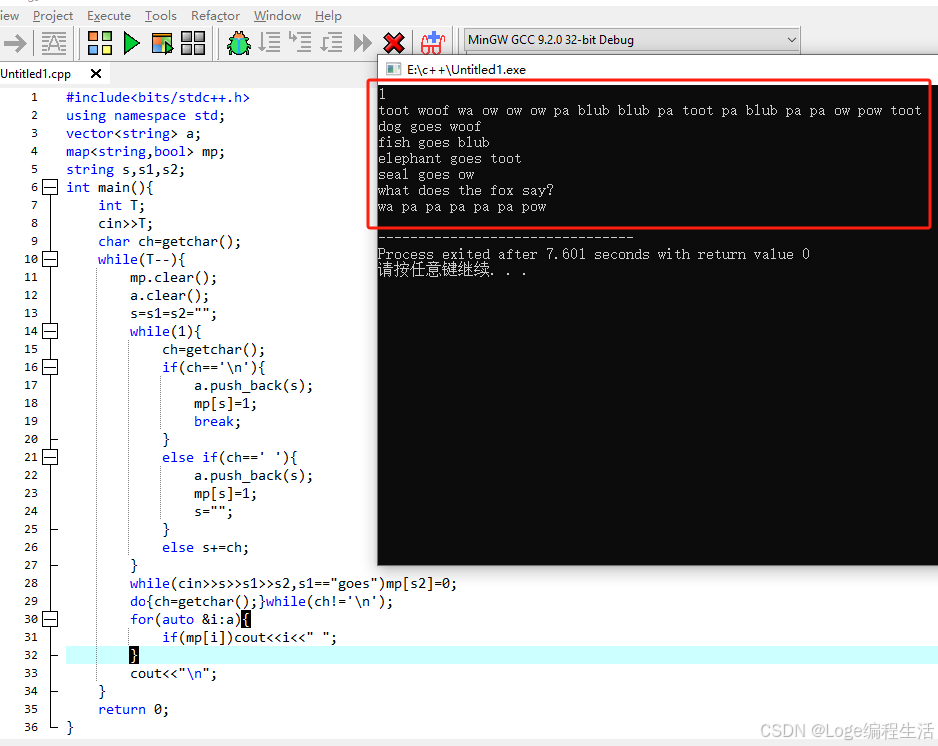The image size is (938, 746).
Task: Click the 'wa pa pa pa pa pa pow' output line
Action: pyautogui.click(x=462, y=206)
